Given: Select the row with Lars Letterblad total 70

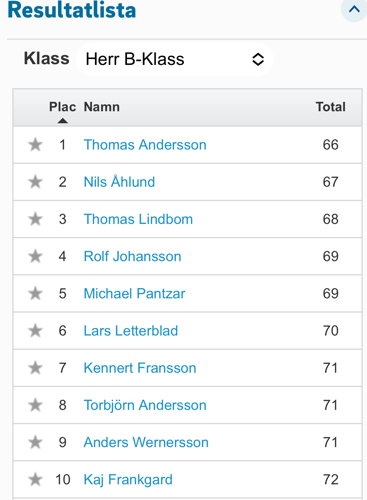Looking at the screenshot, I should [x=187, y=331].
